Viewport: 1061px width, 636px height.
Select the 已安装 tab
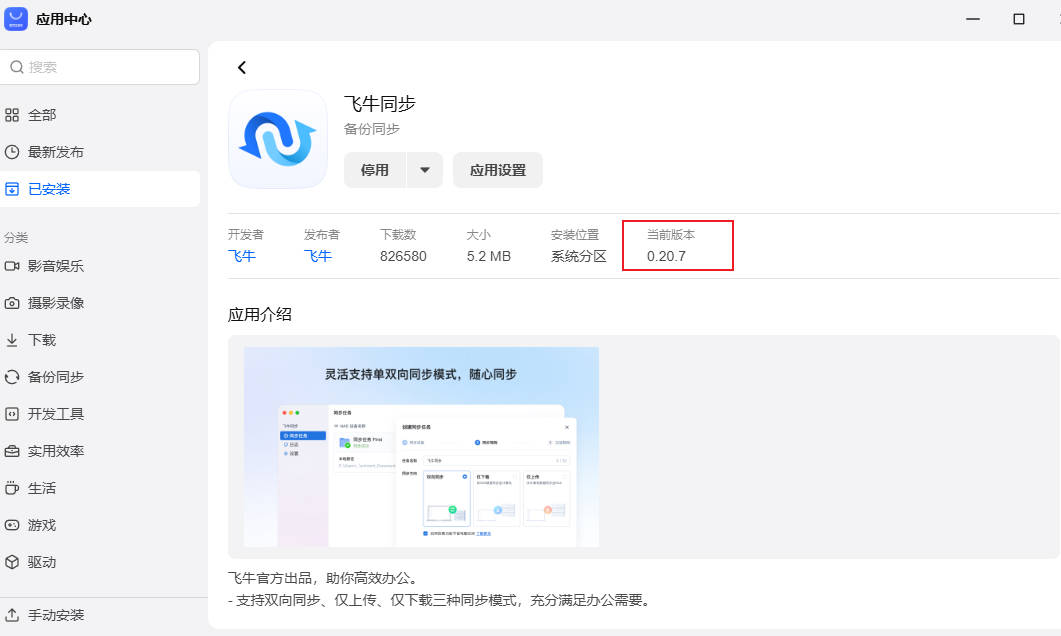100,189
